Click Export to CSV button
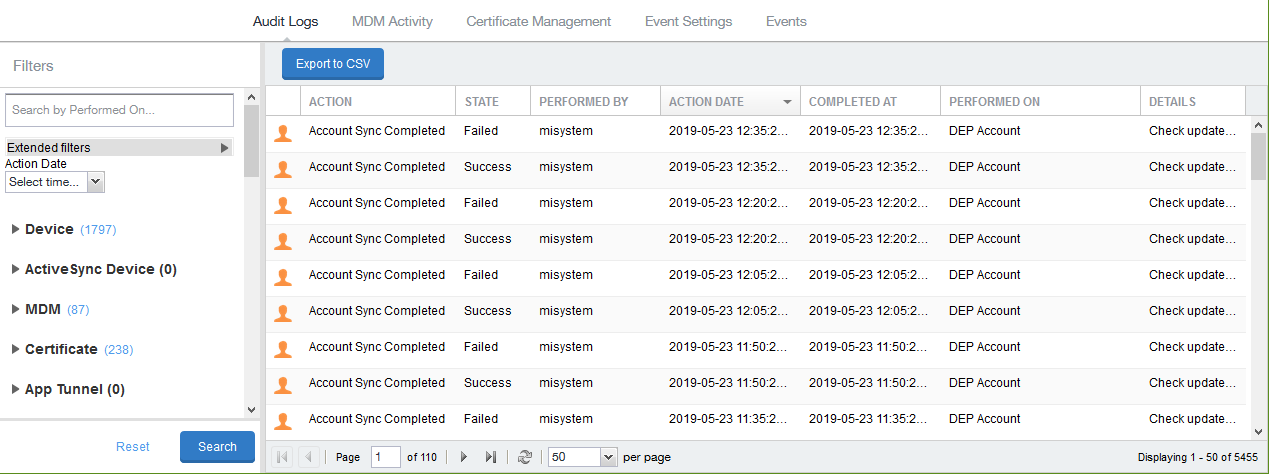Viewport: 1269px width, 474px height. (333, 64)
